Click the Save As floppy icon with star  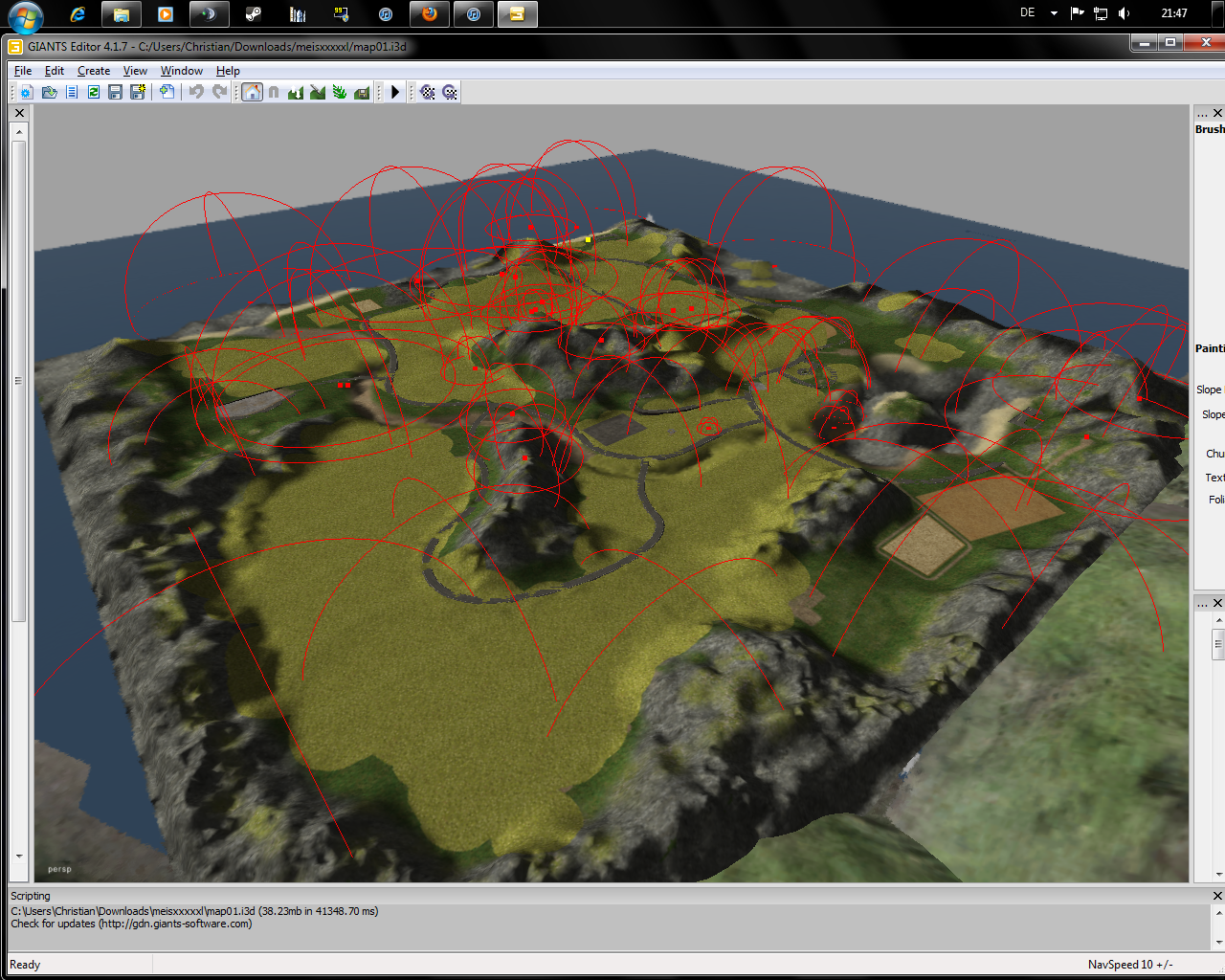coord(138,92)
